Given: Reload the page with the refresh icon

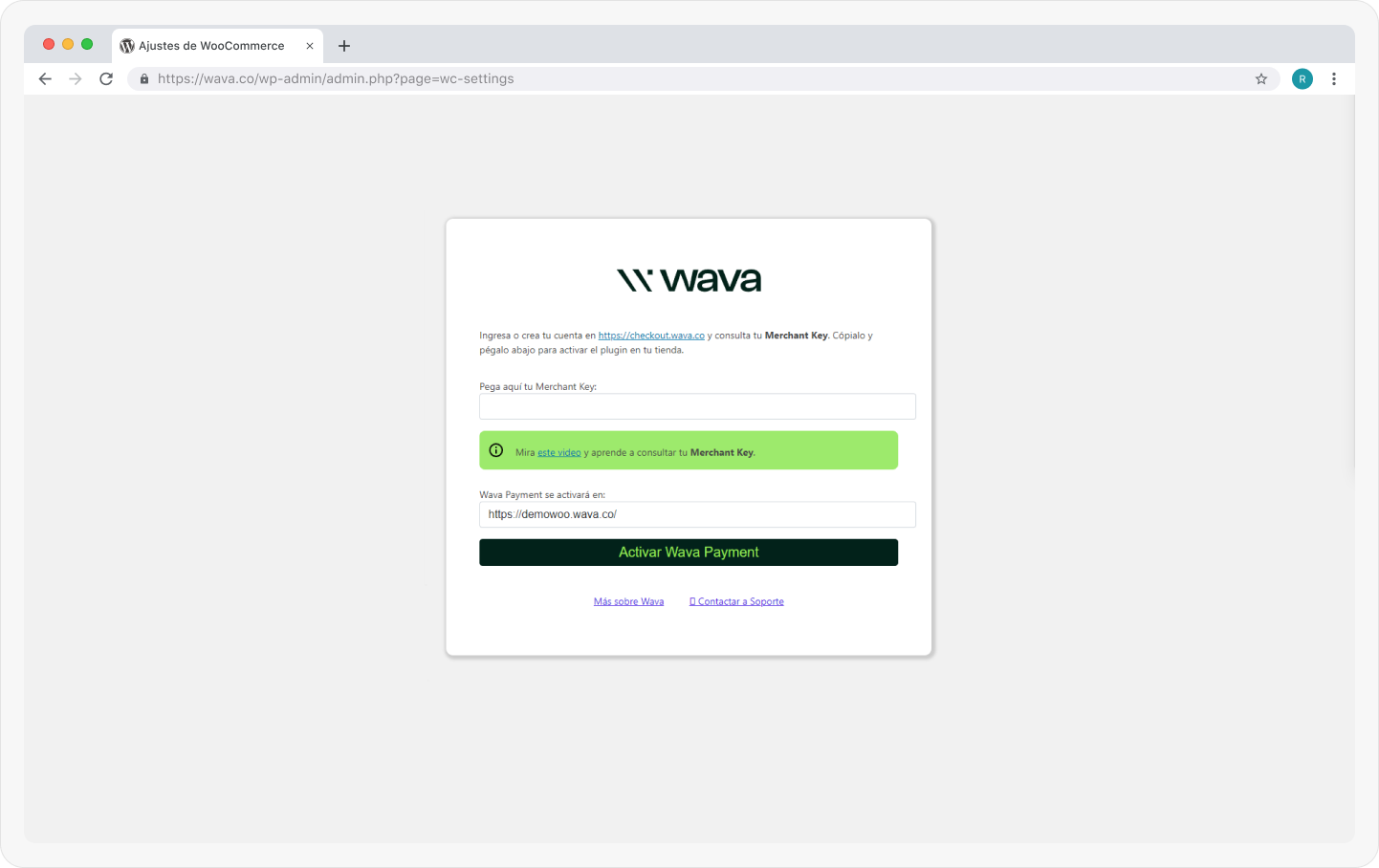Looking at the screenshot, I should click(106, 79).
